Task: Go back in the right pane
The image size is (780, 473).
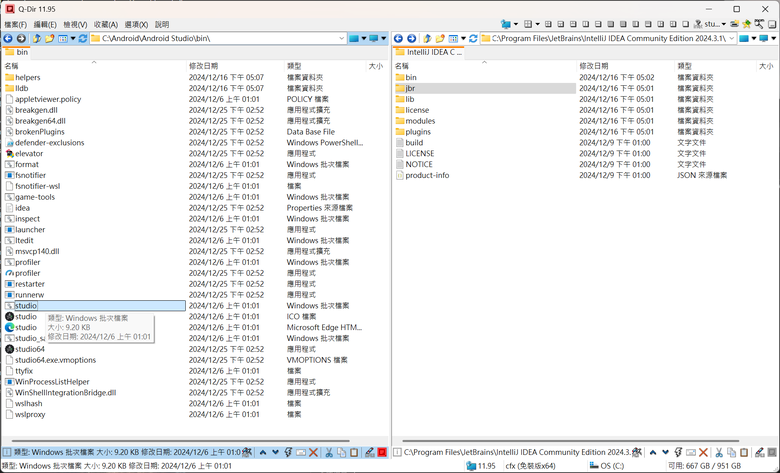Action: [398, 38]
